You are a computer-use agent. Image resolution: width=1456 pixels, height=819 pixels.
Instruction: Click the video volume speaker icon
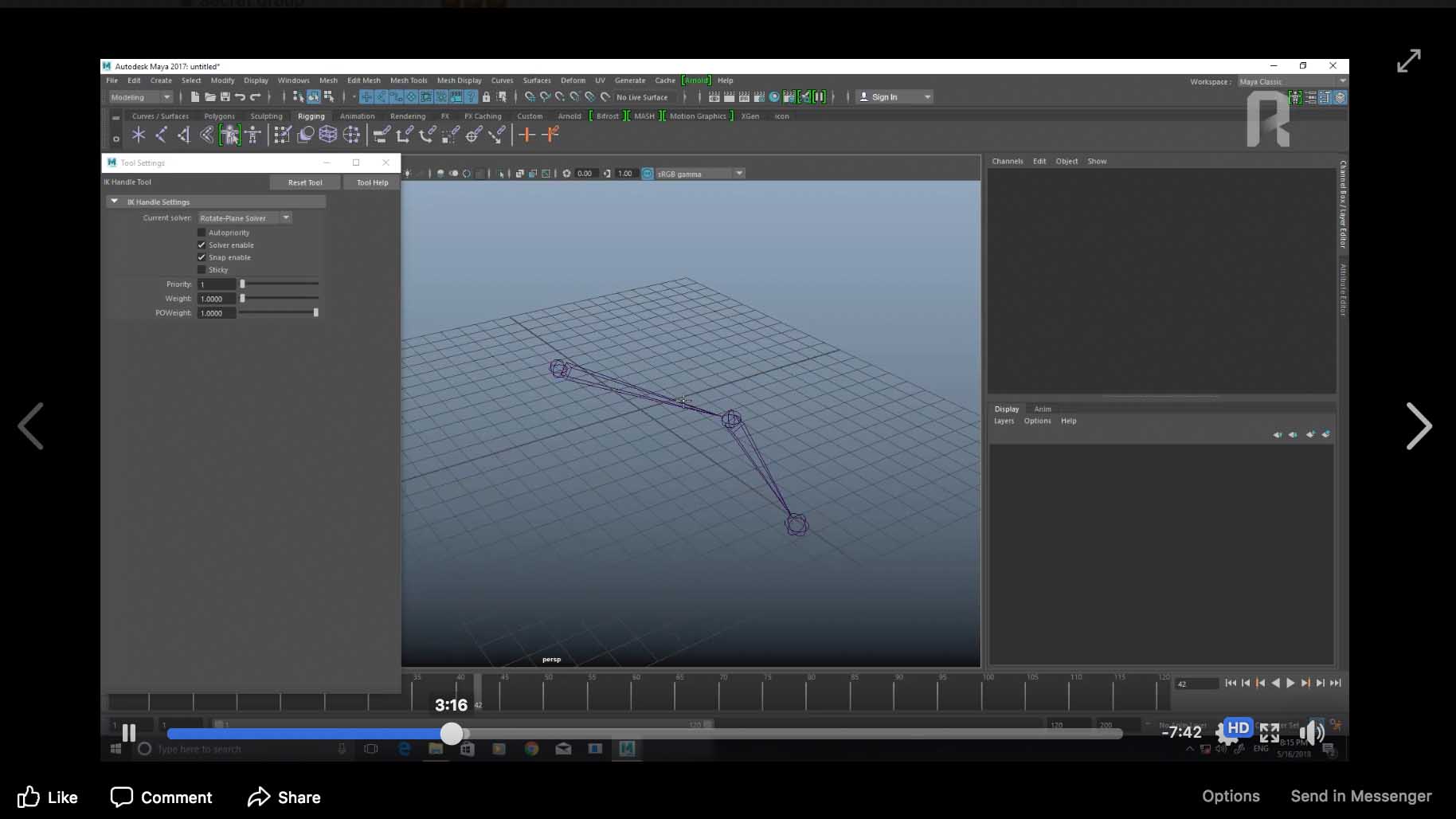point(1310,733)
